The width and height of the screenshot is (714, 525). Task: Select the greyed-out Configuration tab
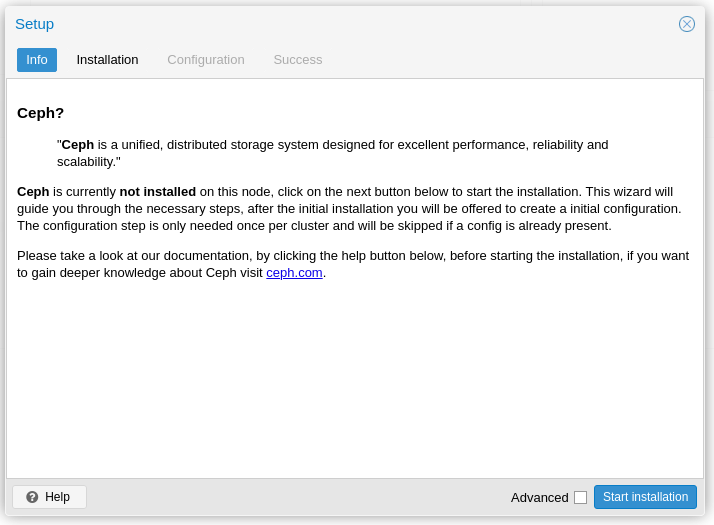(x=205, y=60)
